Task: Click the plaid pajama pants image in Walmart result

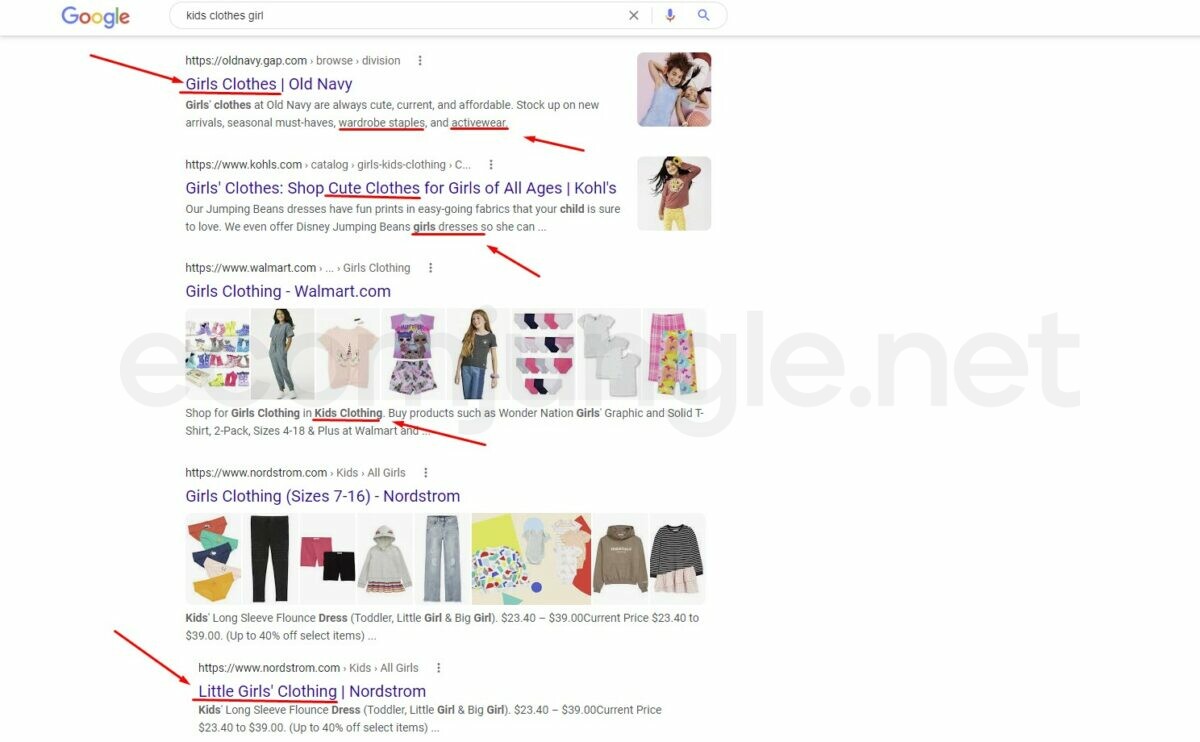Action: click(673, 354)
